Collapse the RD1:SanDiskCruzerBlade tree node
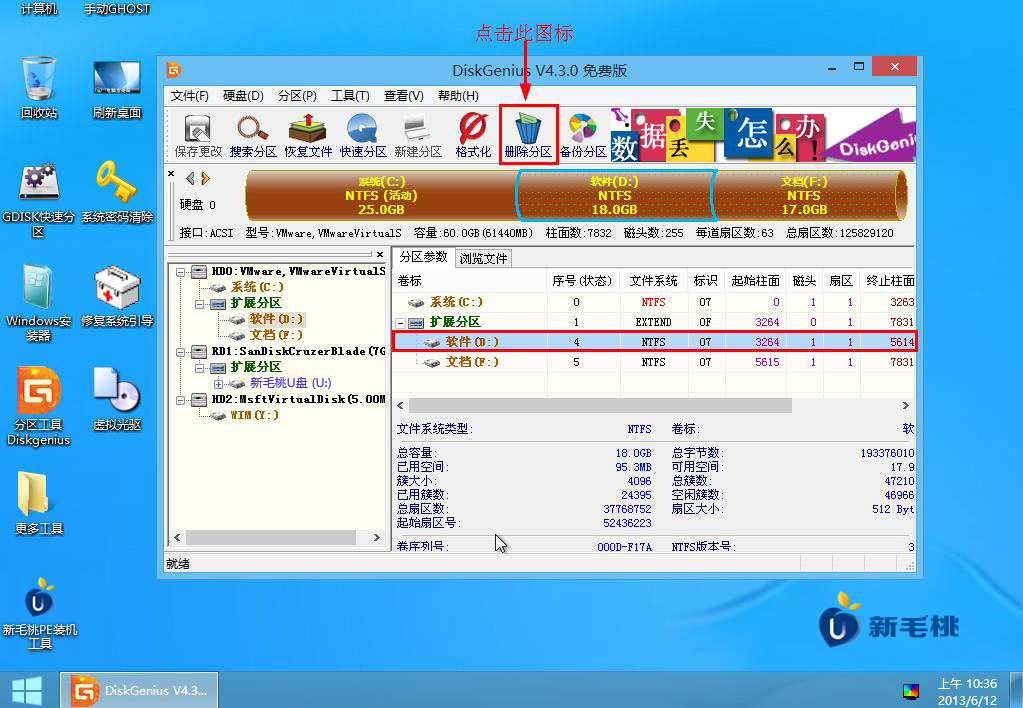The width and height of the screenshot is (1023, 708). point(181,352)
